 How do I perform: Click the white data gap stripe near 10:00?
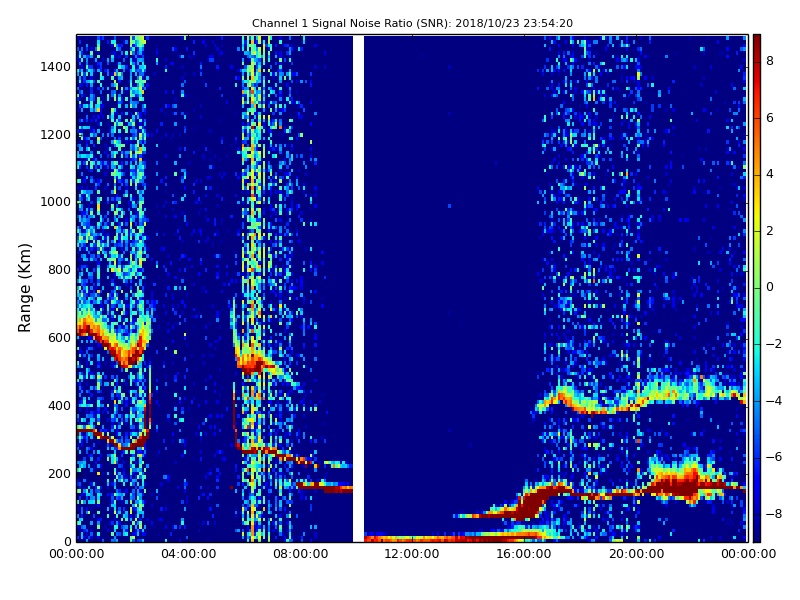[358, 288]
